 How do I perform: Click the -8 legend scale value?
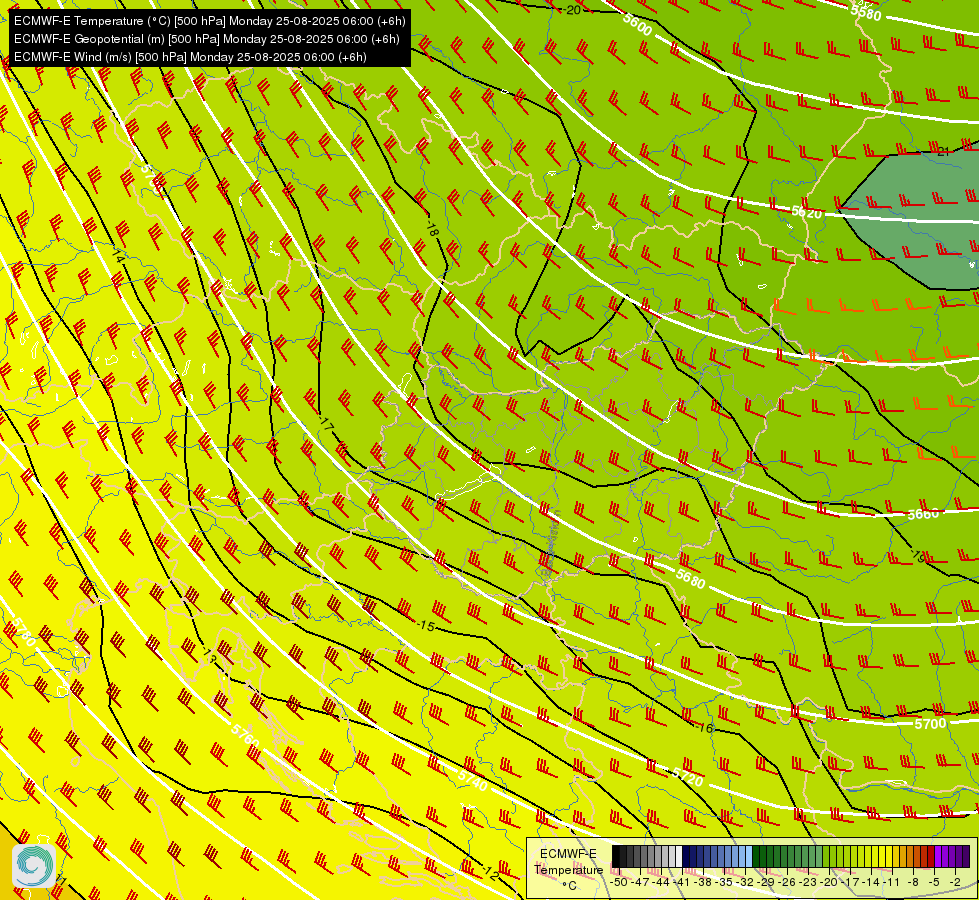coord(914,882)
